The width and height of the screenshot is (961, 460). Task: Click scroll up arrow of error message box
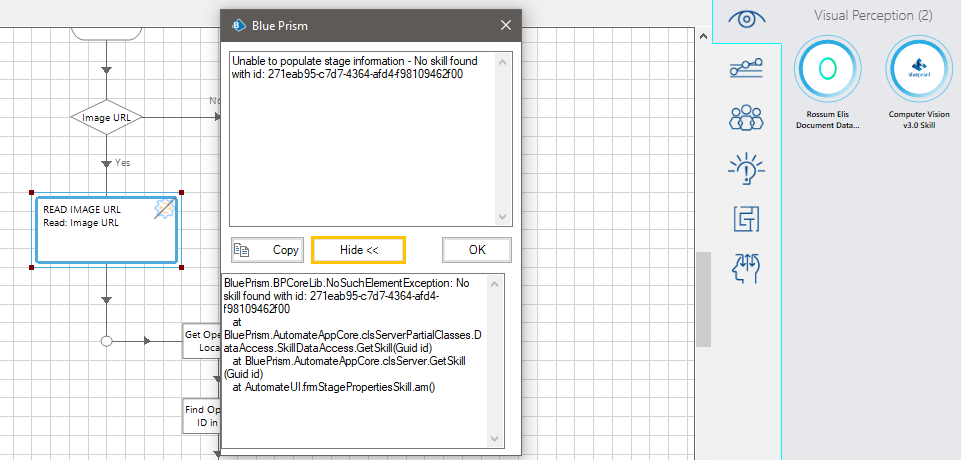pyautogui.click(x=503, y=62)
